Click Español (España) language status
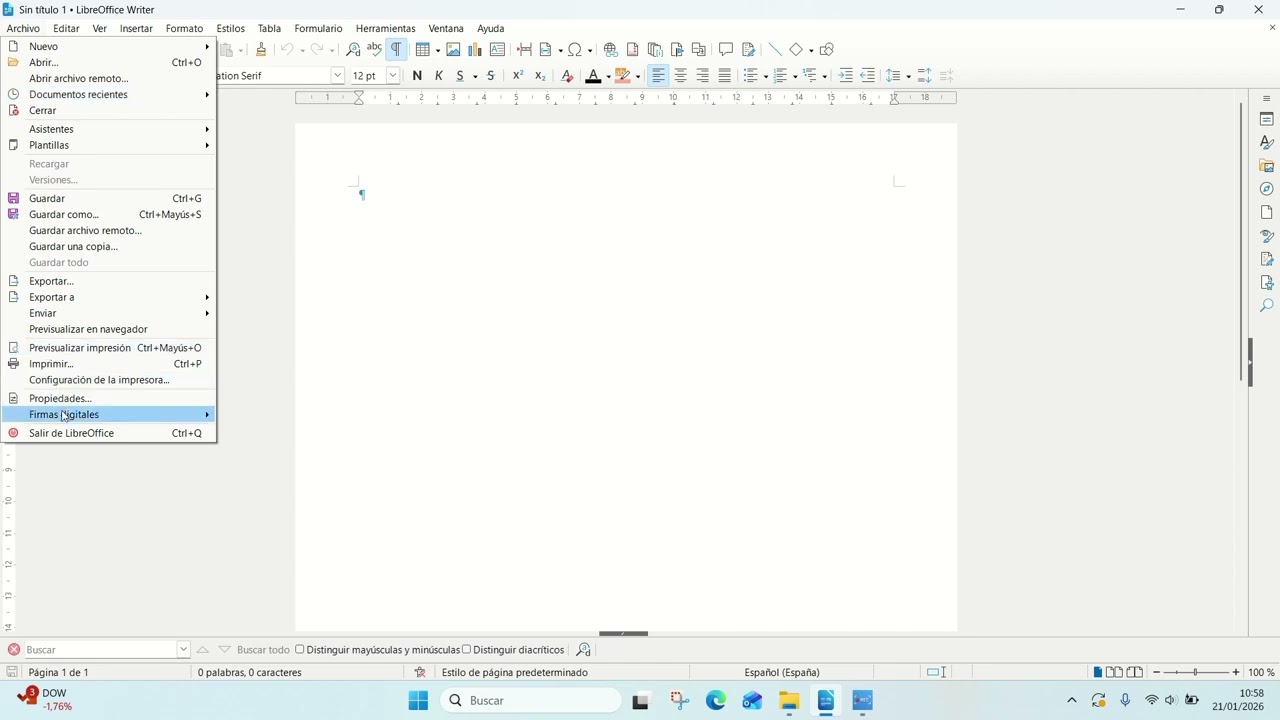1280x720 pixels. [x=782, y=672]
